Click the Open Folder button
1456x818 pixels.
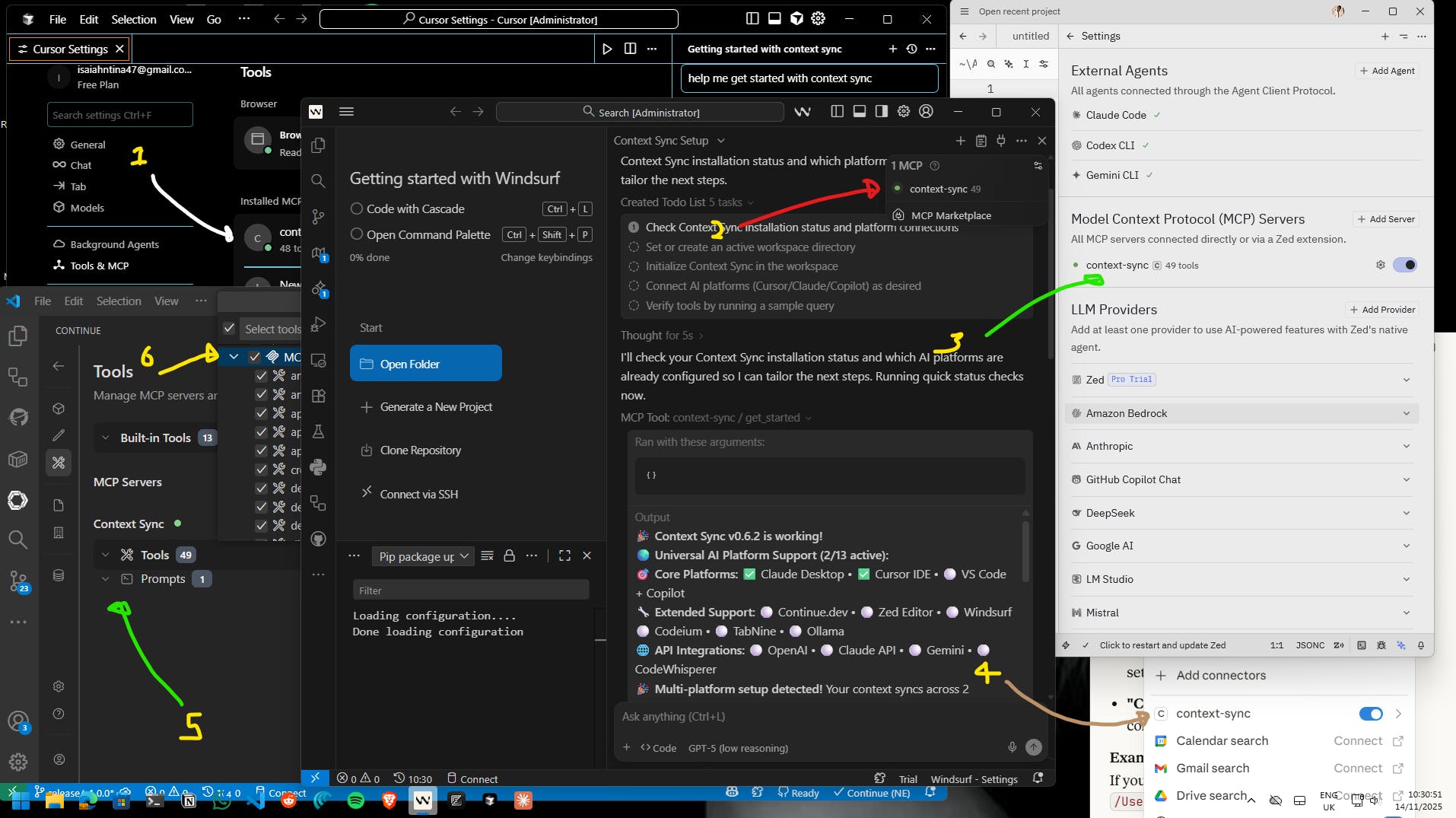point(425,364)
